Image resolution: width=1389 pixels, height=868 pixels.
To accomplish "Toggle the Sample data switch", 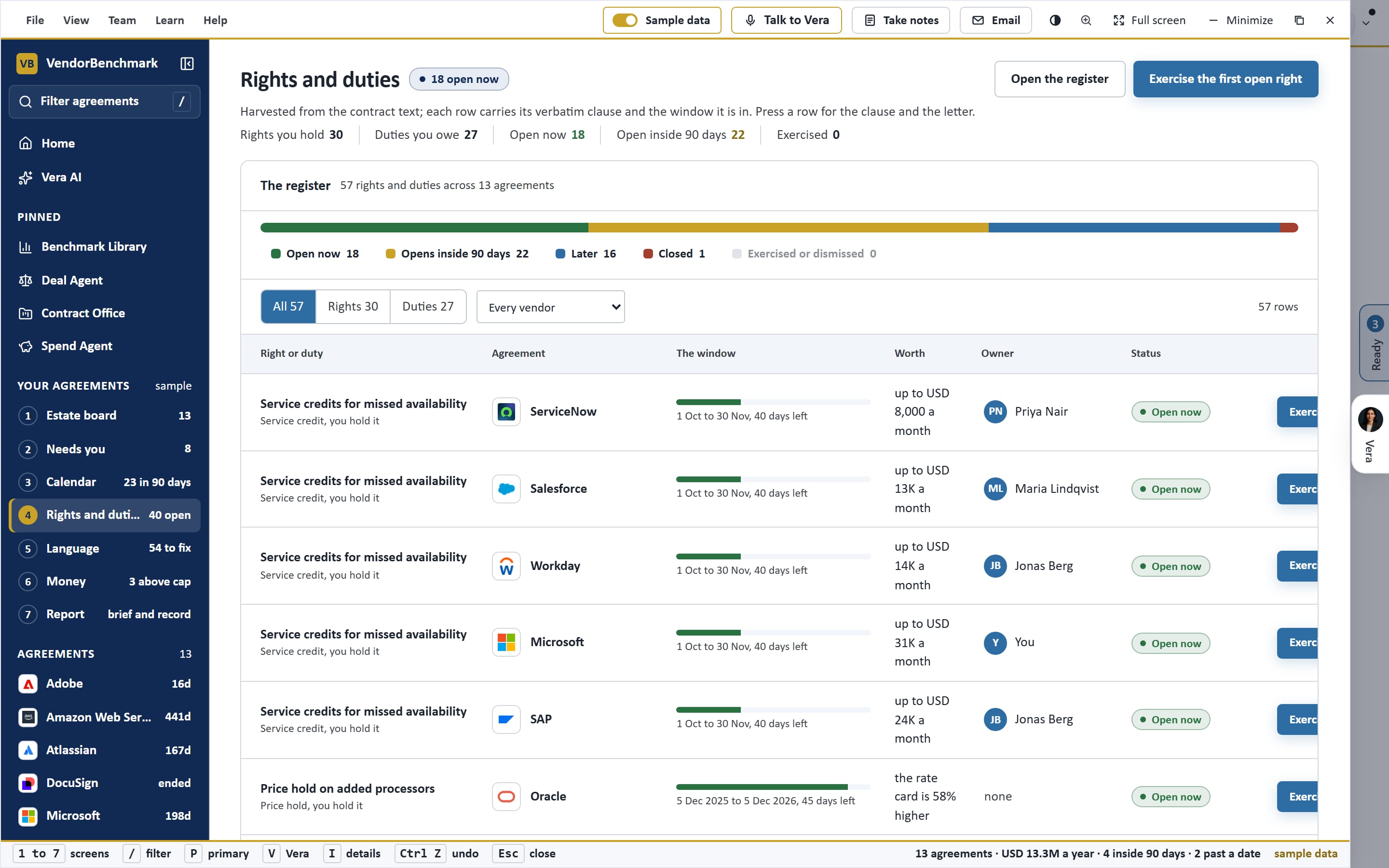I will (x=625, y=21).
